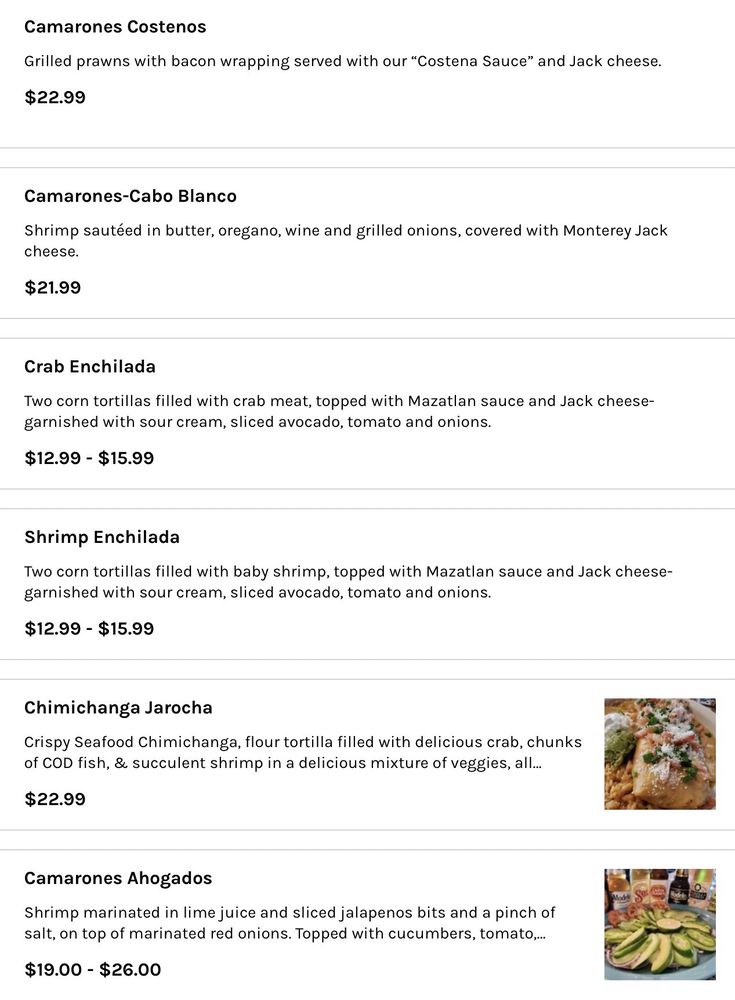Screen dimensions: 735x1000
Task: View the Camarones Ahogados dish photo
Action: (x=660, y=924)
